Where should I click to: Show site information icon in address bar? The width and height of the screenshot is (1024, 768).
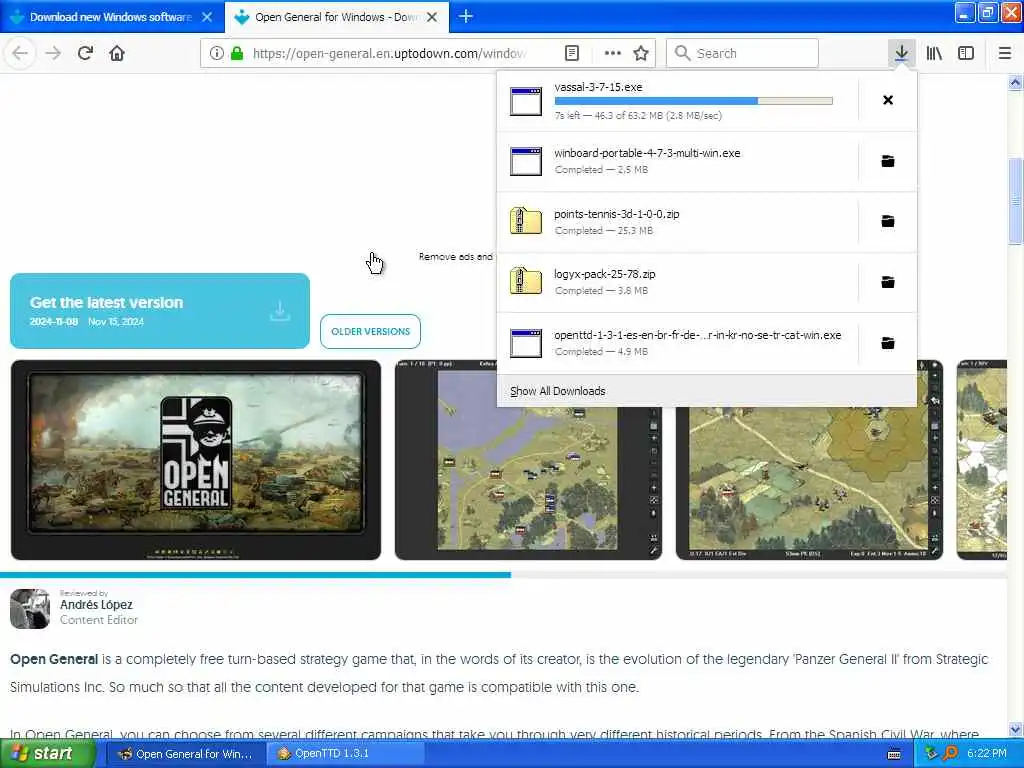217,53
